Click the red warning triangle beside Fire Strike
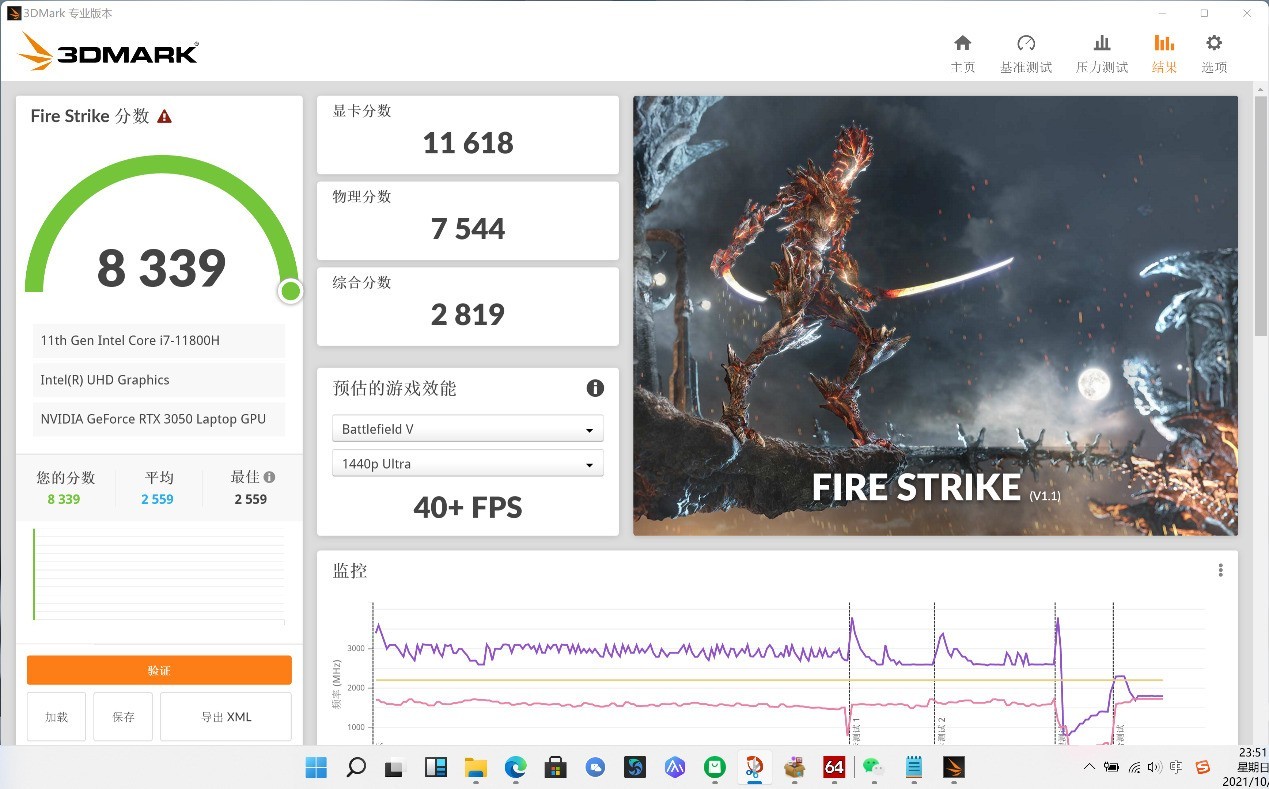1269x789 pixels. pyautogui.click(x=165, y=116)
